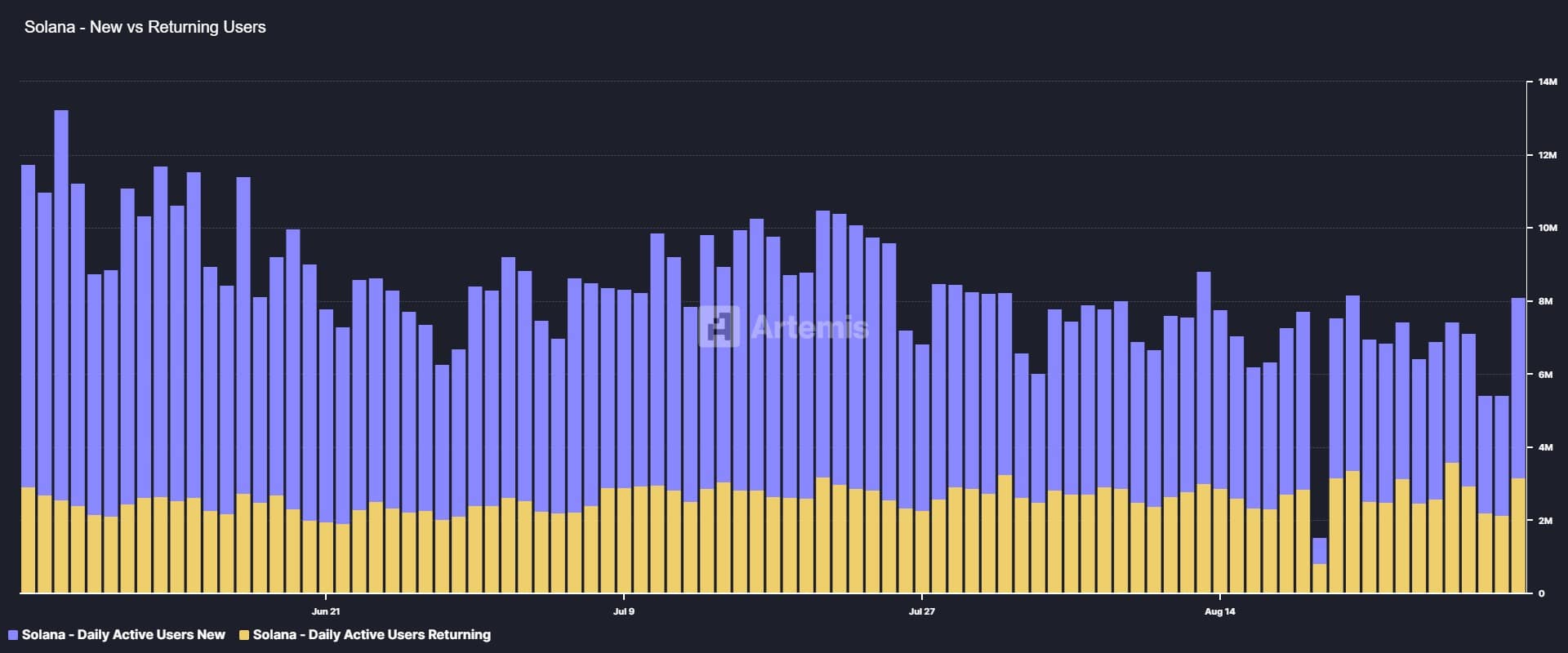
Task: Click the Artemis watermark logo icon
Action: click(x=719, y=326)
